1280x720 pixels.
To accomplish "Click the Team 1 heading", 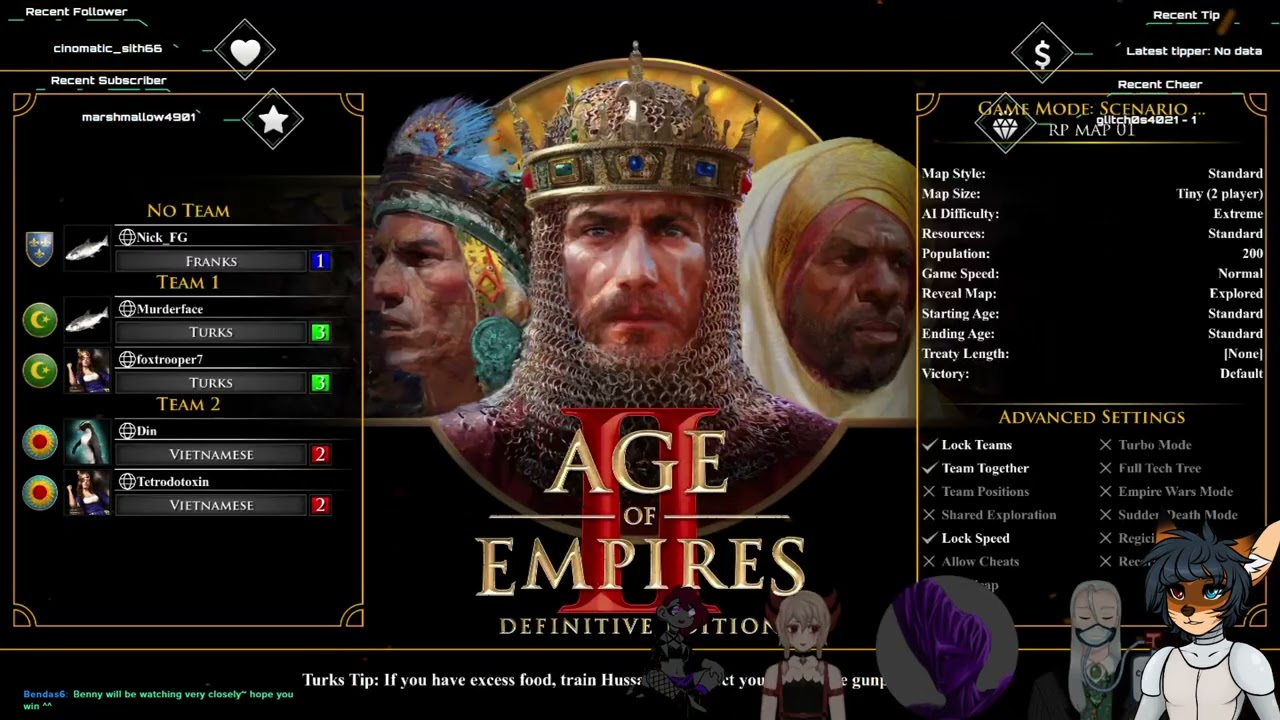I will pos(188,283).
